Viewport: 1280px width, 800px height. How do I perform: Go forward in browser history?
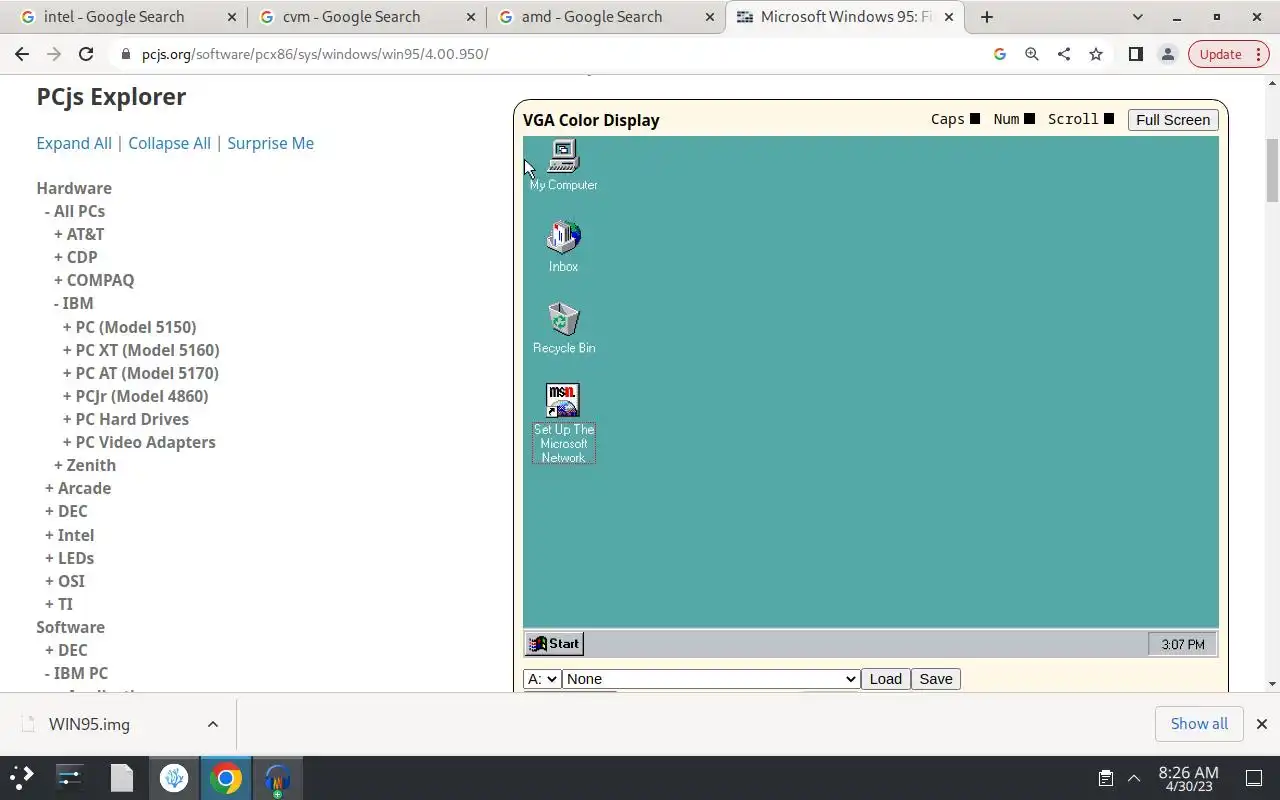click(x=54, y=54)
